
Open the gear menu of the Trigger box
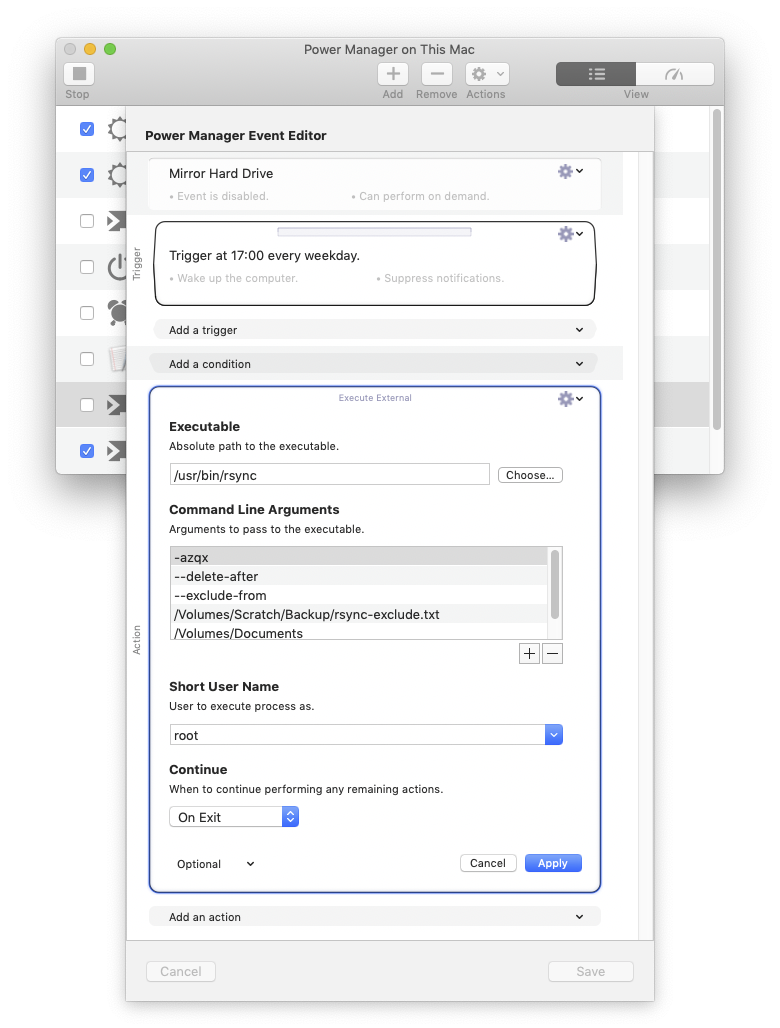click(570, 234)
